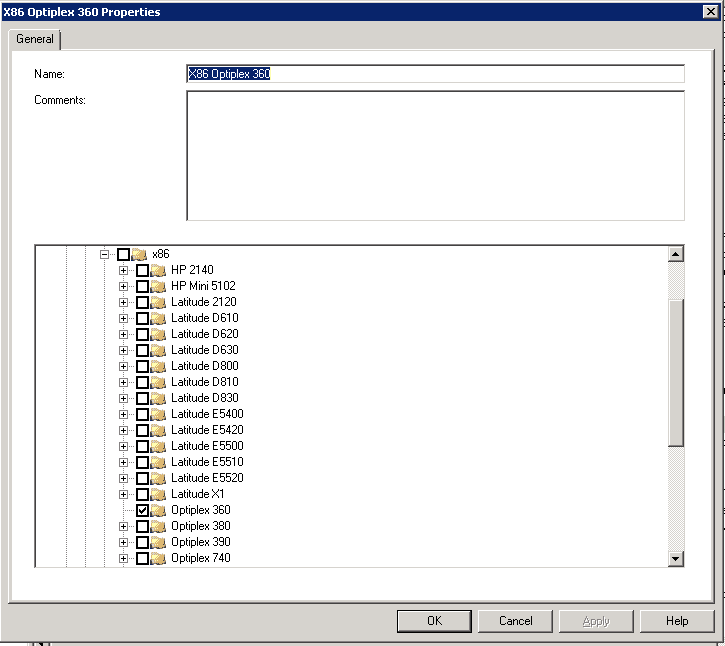Click the HP 2140 folder icon
This screenshot has width=725, height=646.
[158, 270]
